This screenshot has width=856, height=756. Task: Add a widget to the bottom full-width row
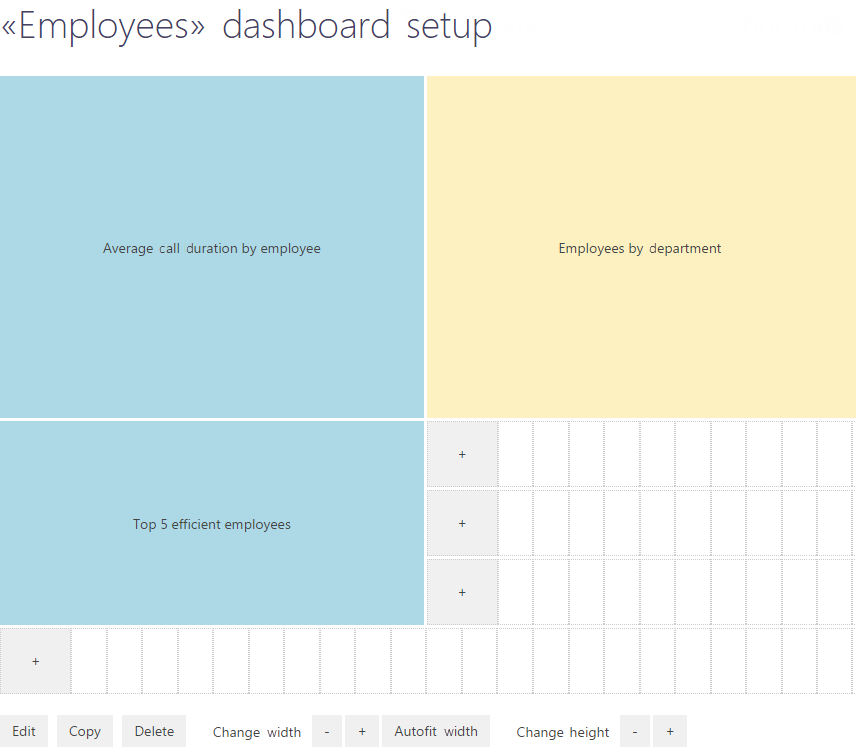coord(35,661)
